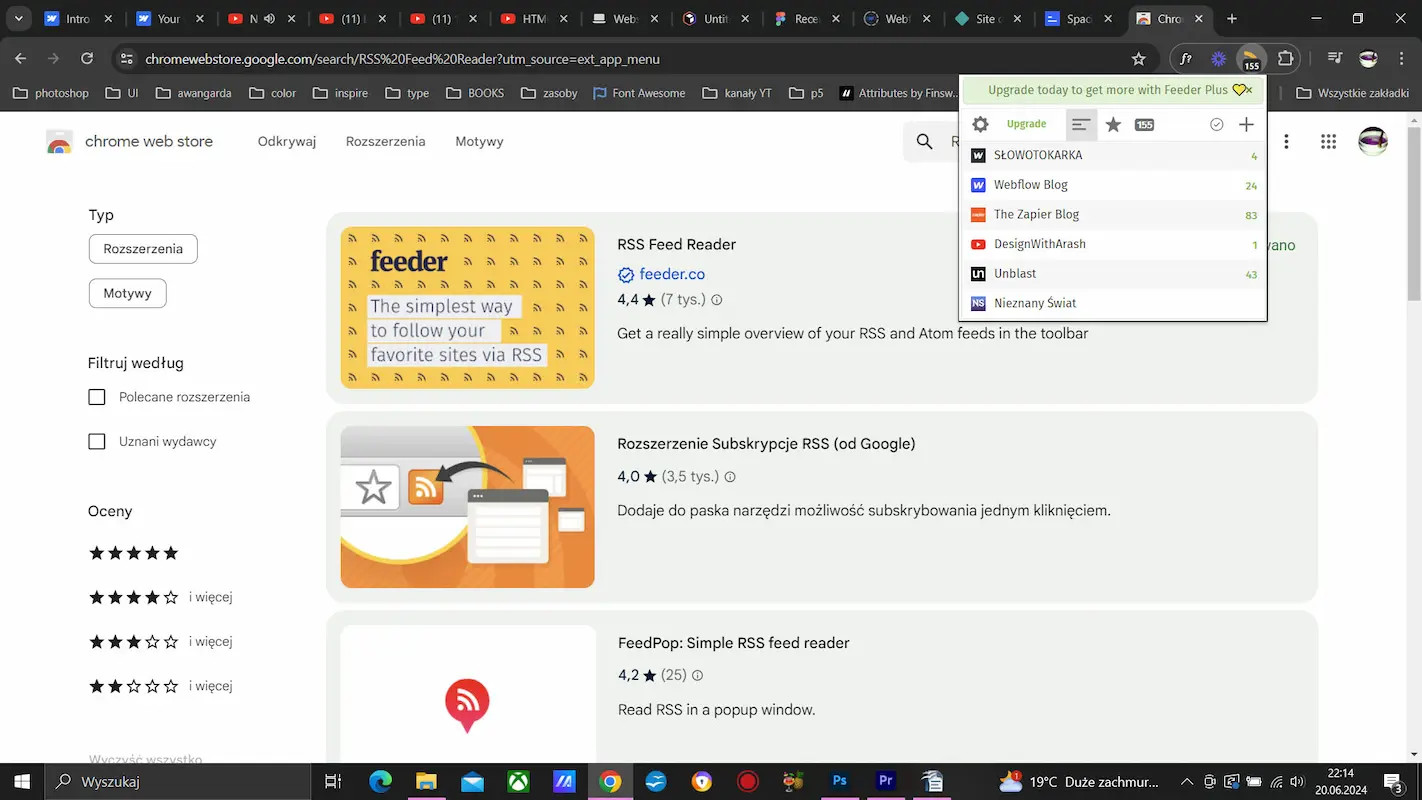This screenshot has width=1422, height=800.
Task: Open the tab search dropdown arrow
Action: click(x=18, y=18)
